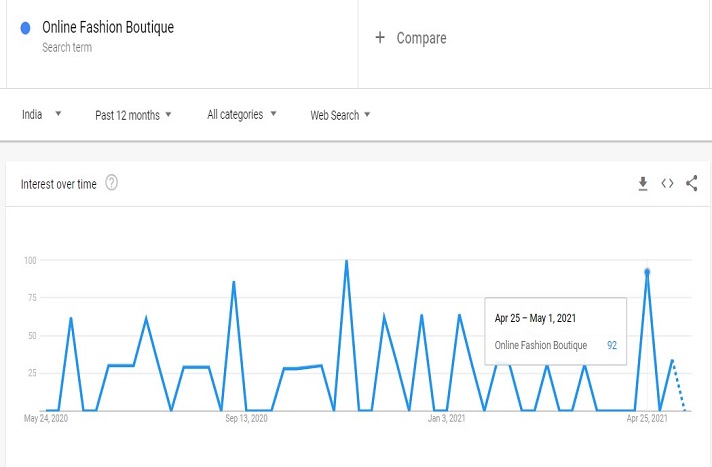Download the interest over time data
This screenshot has height=467, width=712.
643,183
